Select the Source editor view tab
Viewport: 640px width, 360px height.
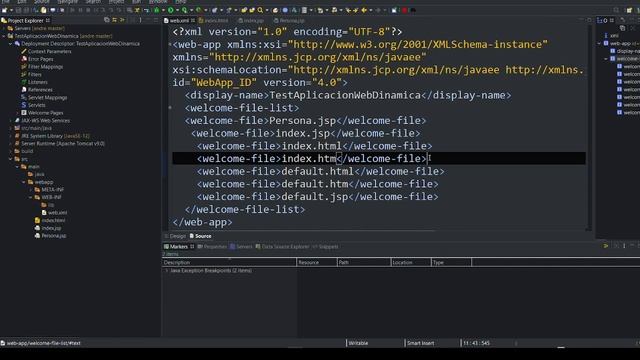(x=200, y=236)
